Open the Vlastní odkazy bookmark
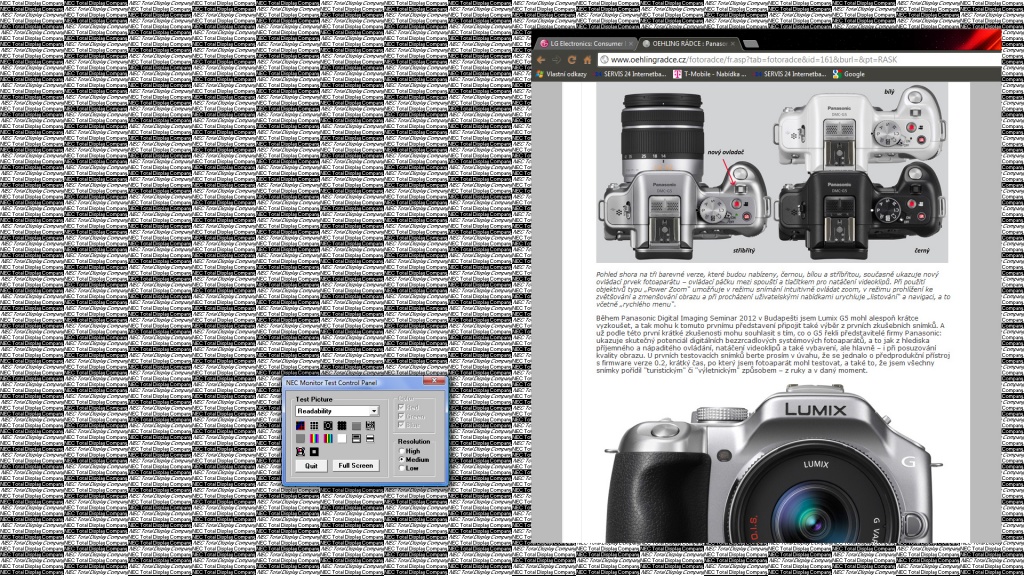 (562, 74)
